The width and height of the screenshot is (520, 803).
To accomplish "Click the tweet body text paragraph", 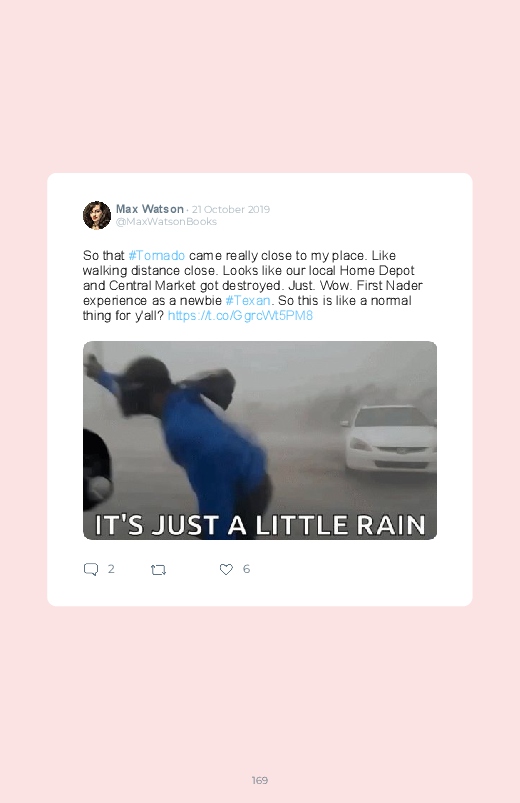I will pyautogui.click(x=253, y=286).
